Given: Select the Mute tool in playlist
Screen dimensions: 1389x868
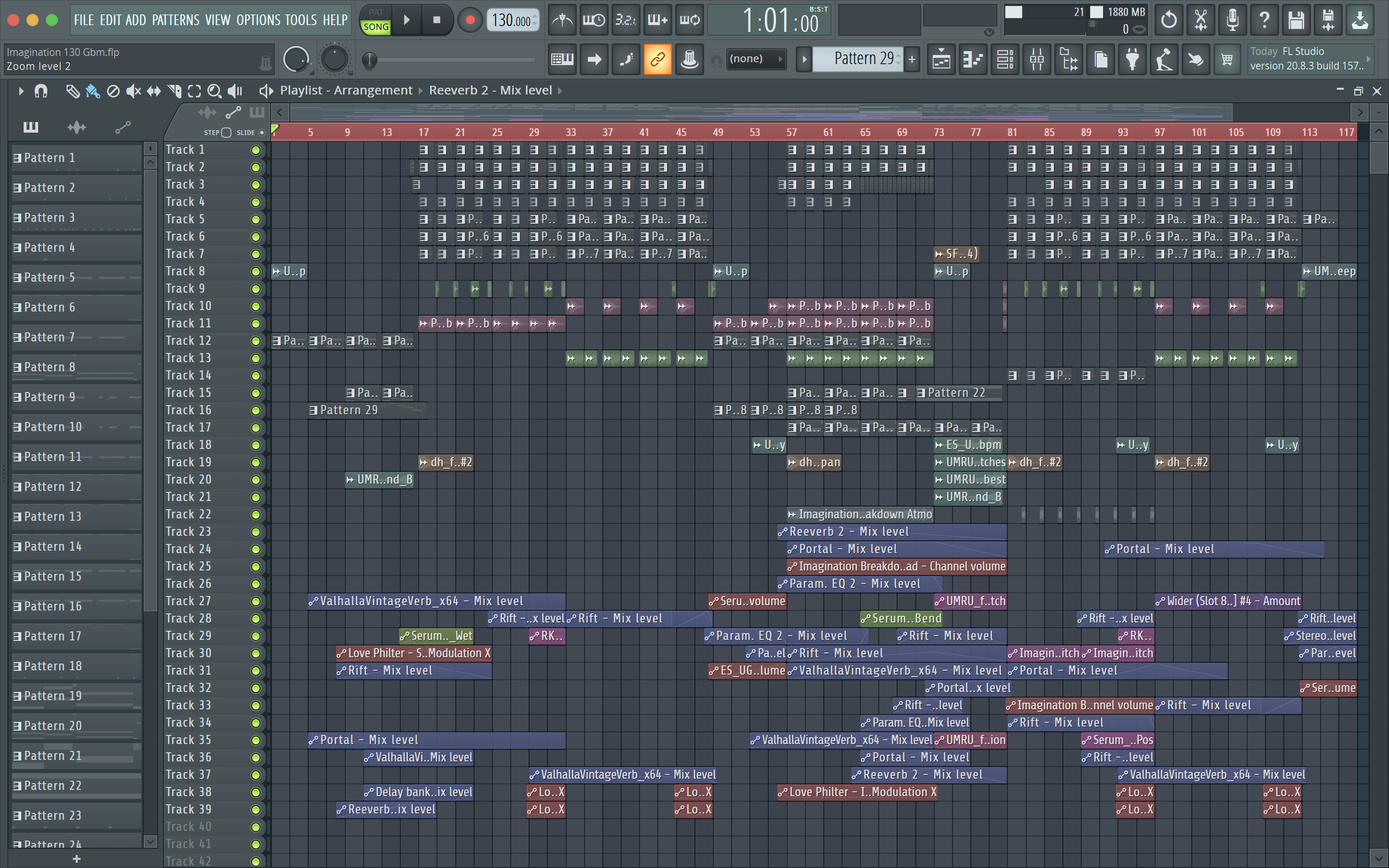Looking at the screenshot, I should [x=133, y=91].
